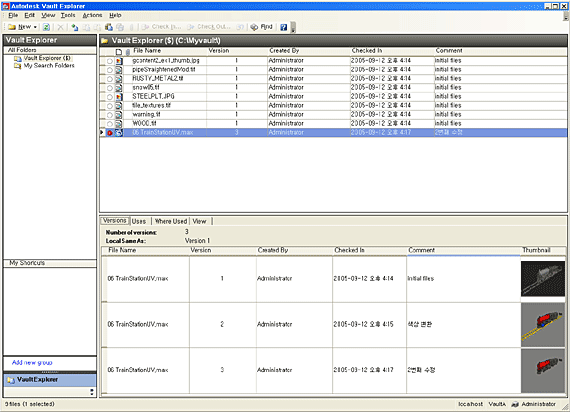The height and width of the screenshot is (412, 570).
Task: Click version 2 train thumbnail on yellow track
Action: [543, 325]
